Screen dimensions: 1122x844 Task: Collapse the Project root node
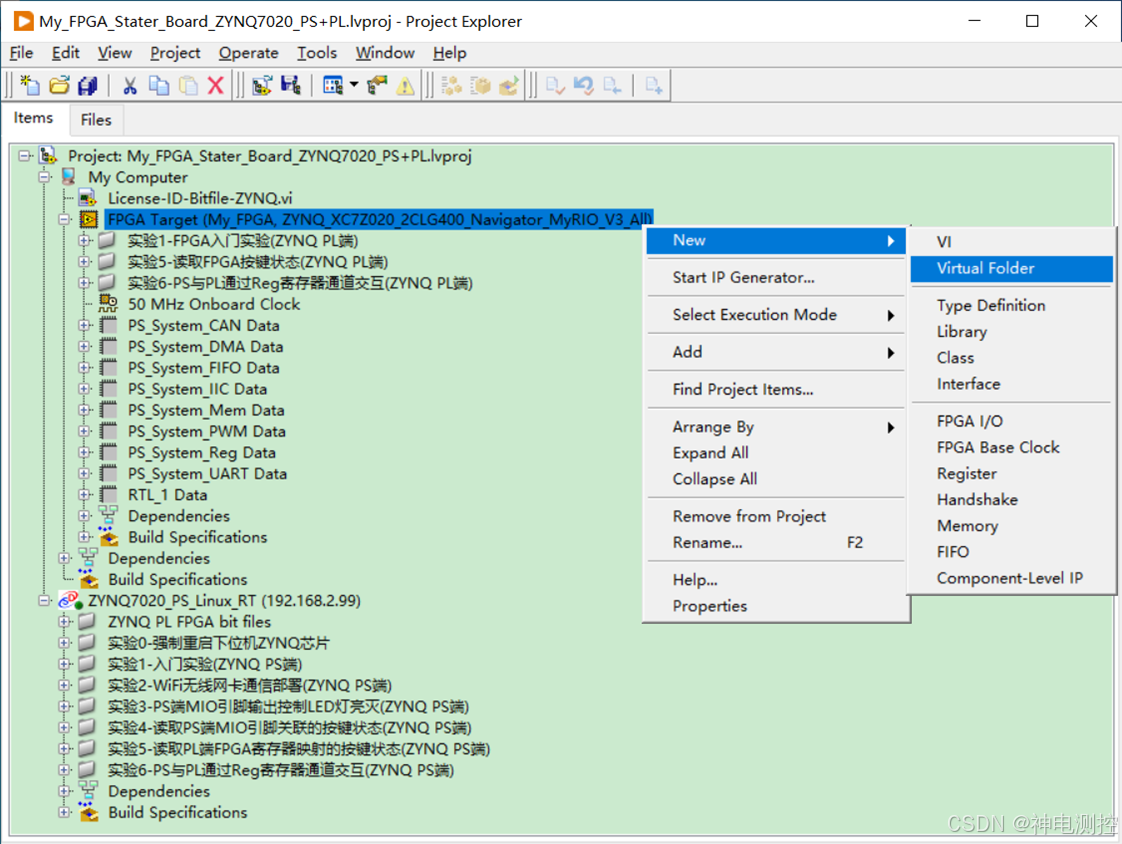25,155
